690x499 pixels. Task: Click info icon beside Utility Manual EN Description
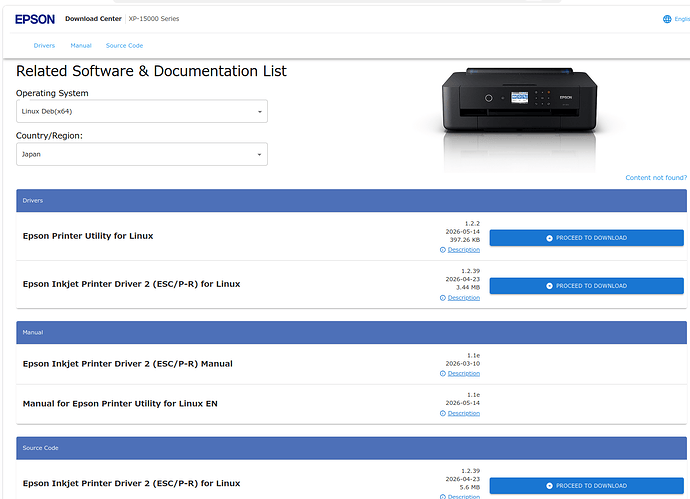[443, 413]
